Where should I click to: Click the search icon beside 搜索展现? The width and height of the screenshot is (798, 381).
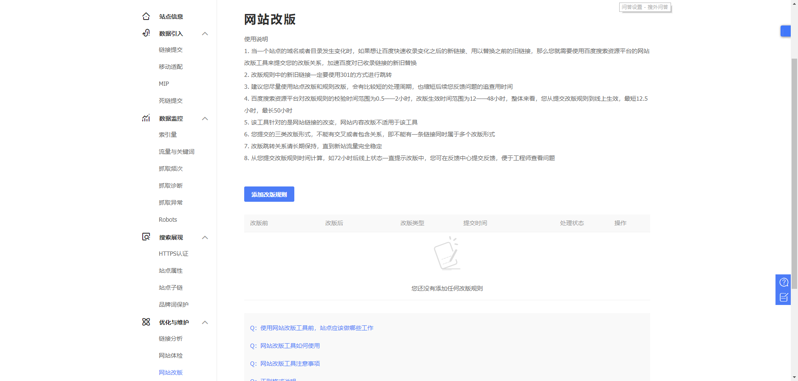point(146,237)
